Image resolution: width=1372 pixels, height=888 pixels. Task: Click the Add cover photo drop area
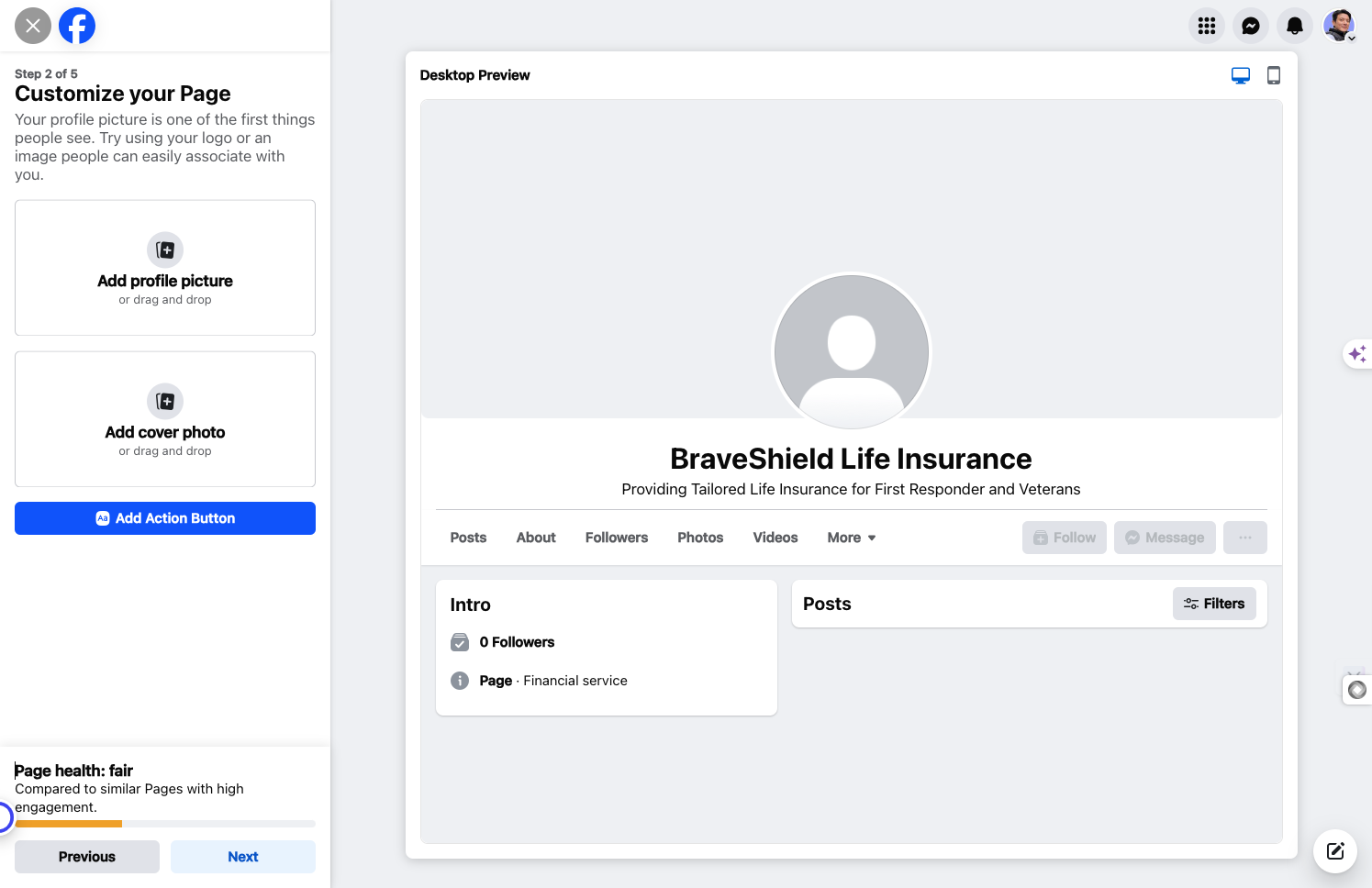(165, 419)
